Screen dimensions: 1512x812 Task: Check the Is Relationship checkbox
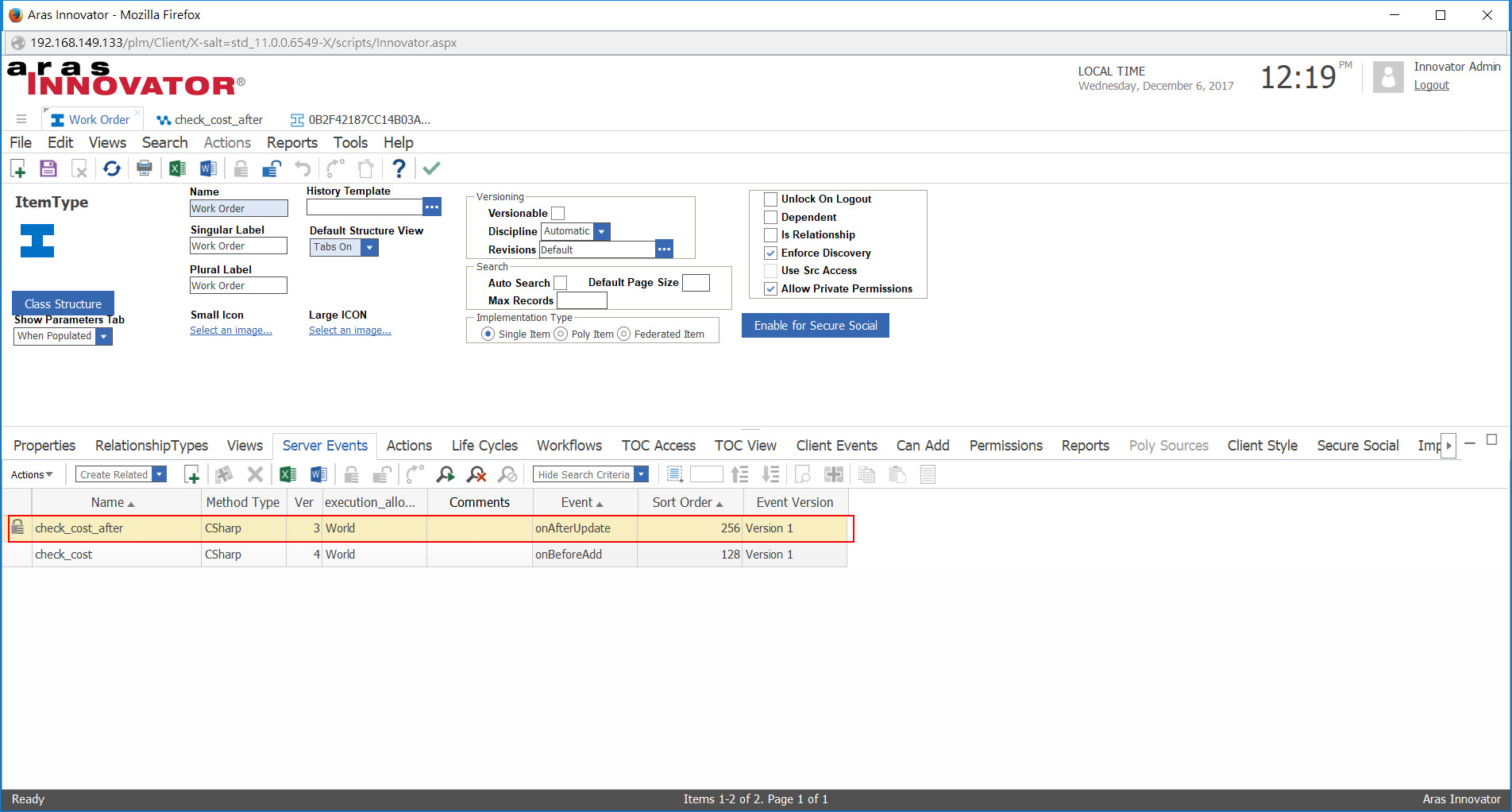(x=770, y=234)
